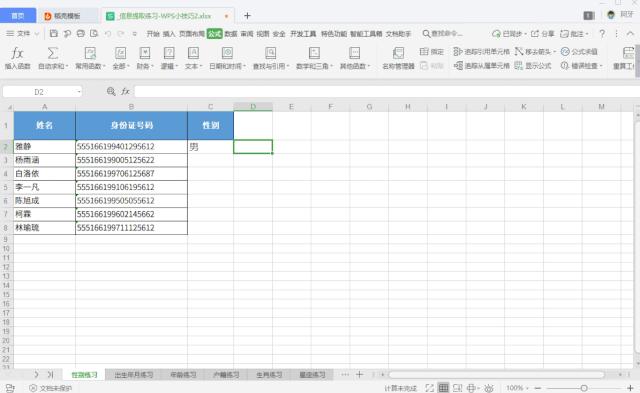This screenshot has width=640, height=393.
Task: Click the new tab plus button
Action: click(247, 16)
